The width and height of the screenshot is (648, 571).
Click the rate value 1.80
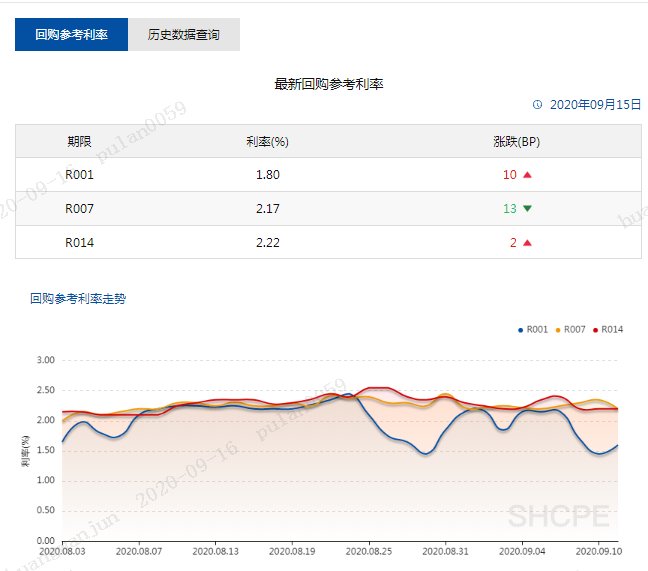[268, 175]
